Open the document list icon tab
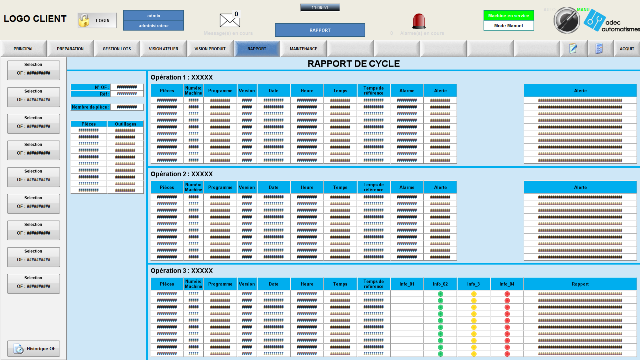 tap(599, 49)
